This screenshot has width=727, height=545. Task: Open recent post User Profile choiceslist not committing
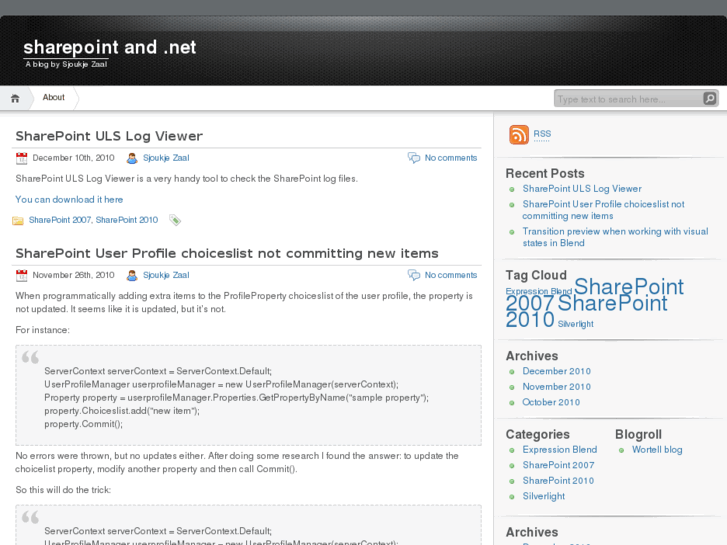(603, 210)
